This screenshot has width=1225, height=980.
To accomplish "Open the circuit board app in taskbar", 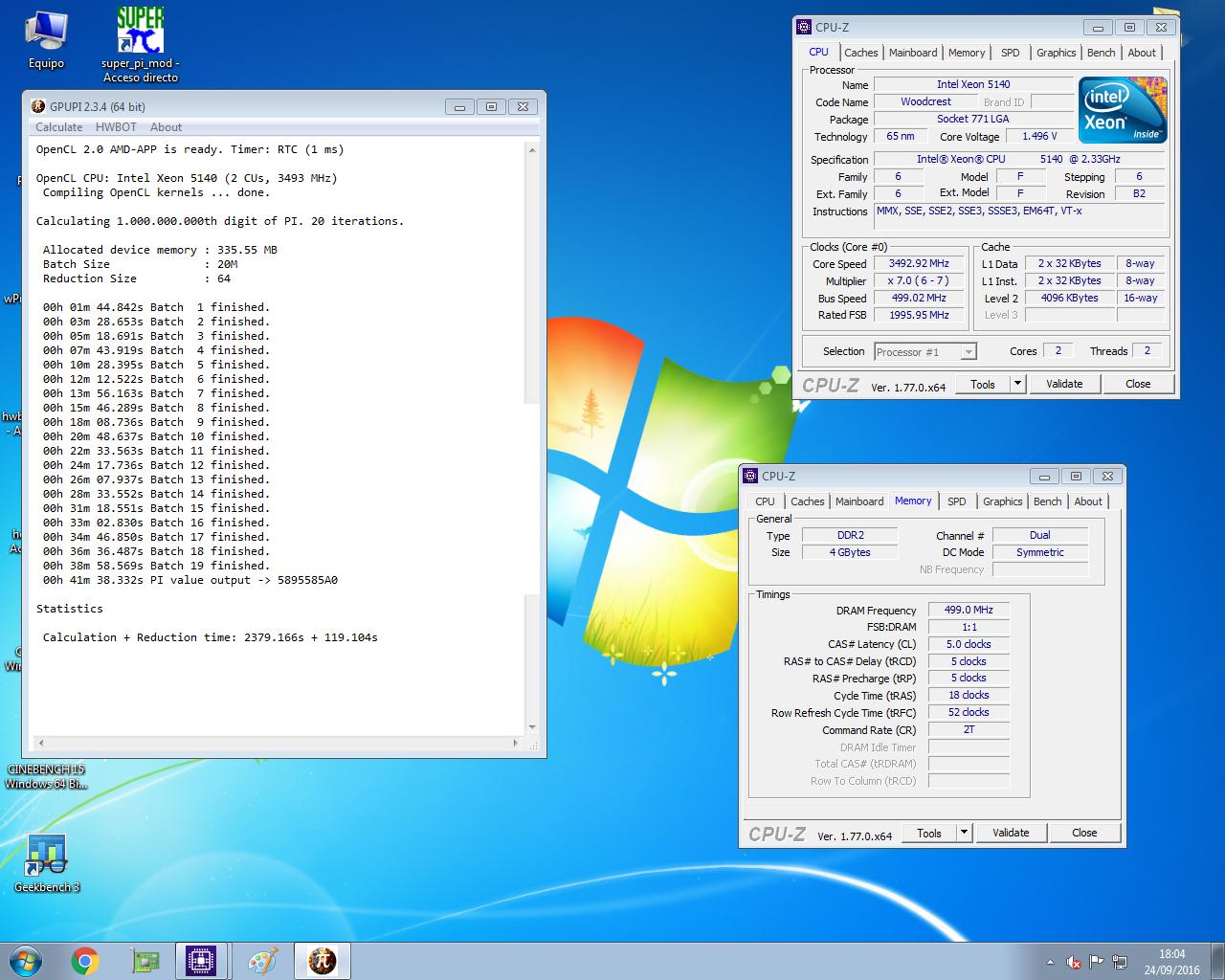I will [145, 961].
